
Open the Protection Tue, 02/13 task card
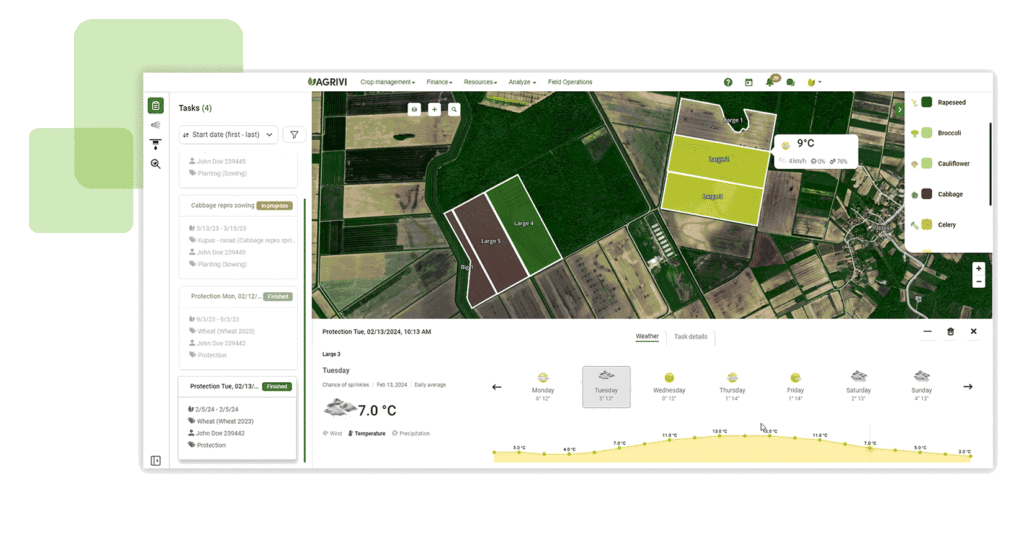pyautogui.click(x=238, y=418)
